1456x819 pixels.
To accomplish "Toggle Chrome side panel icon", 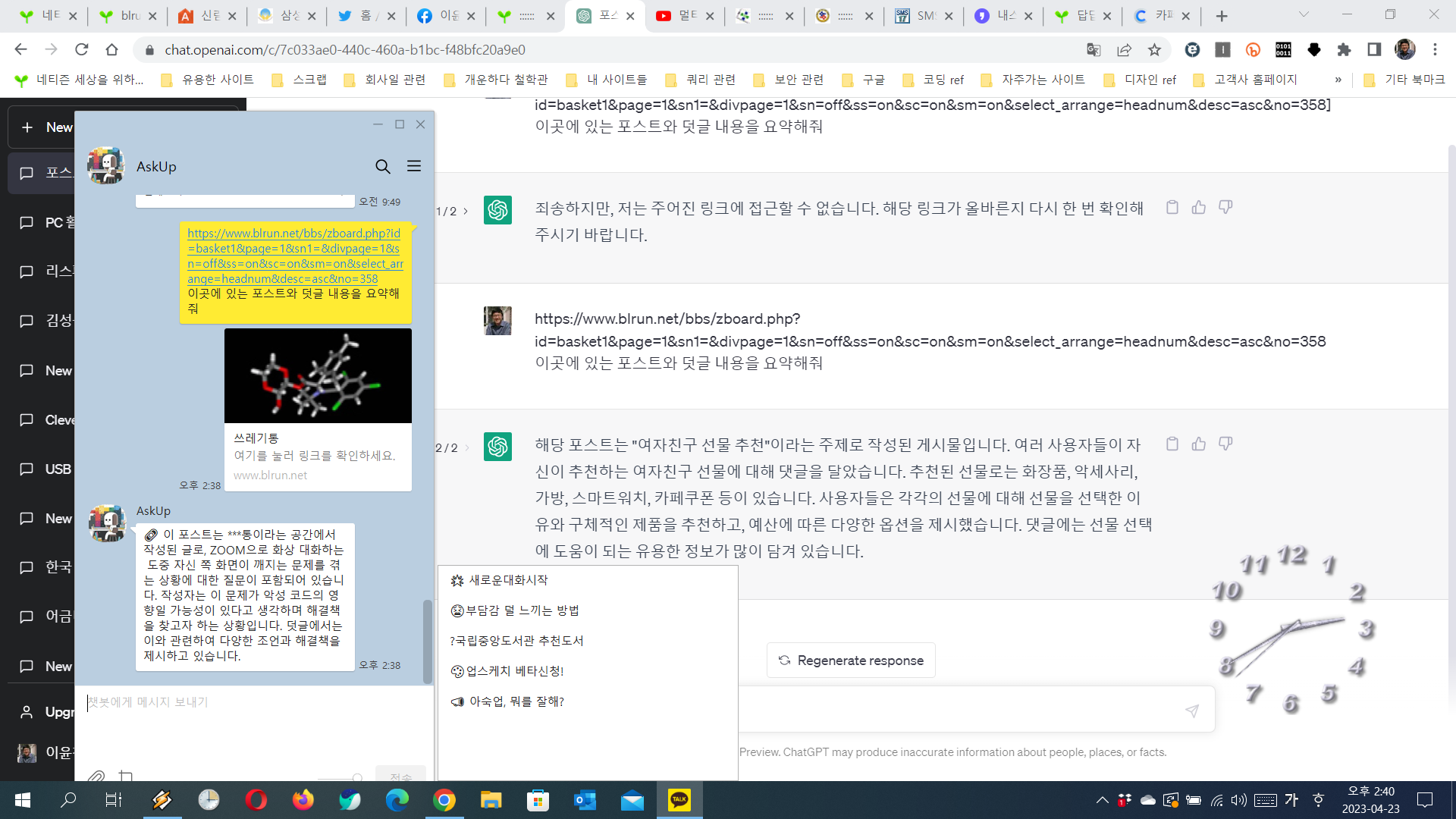I will click(x=1374, y=49).
